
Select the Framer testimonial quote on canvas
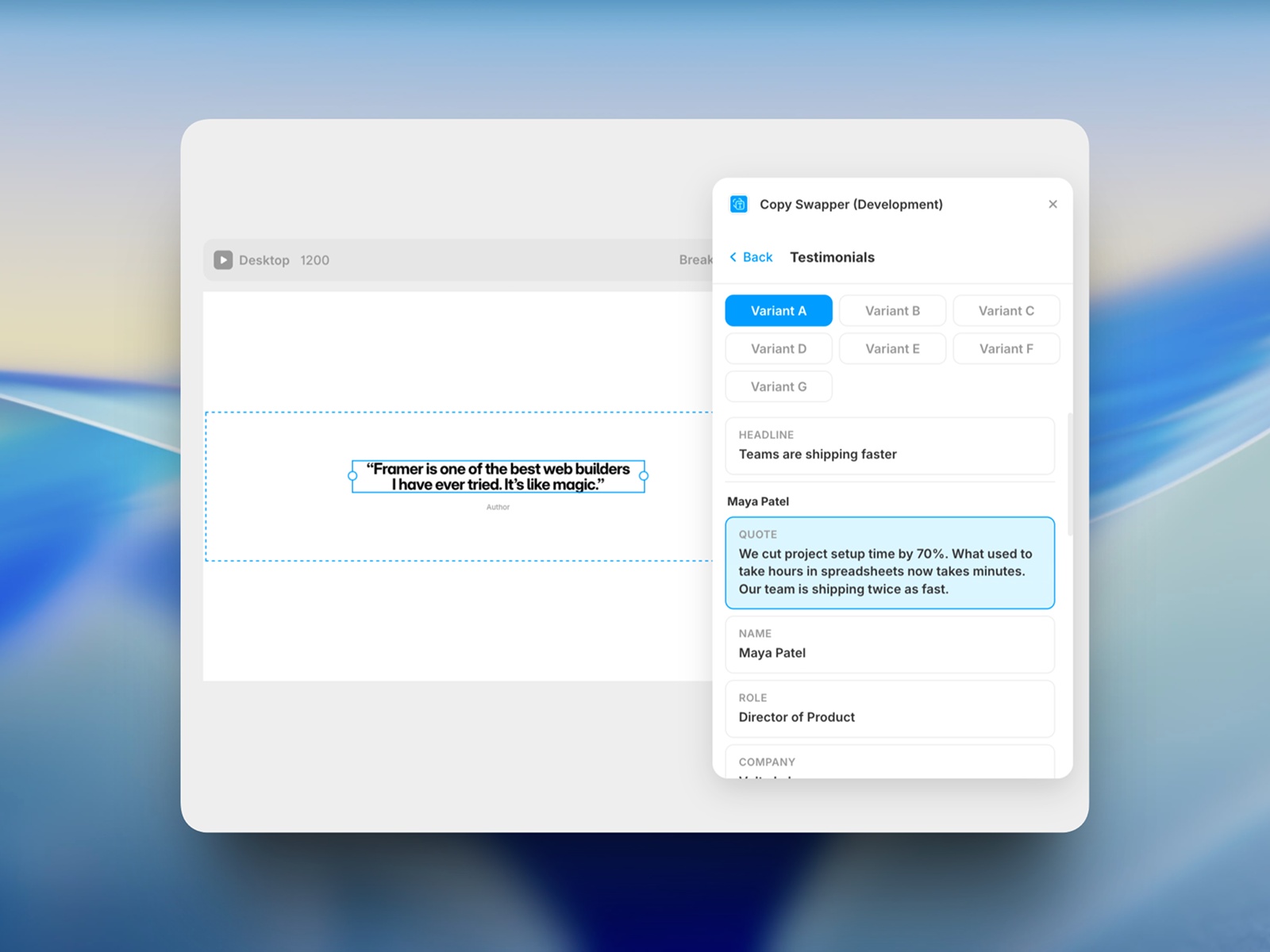497,475
